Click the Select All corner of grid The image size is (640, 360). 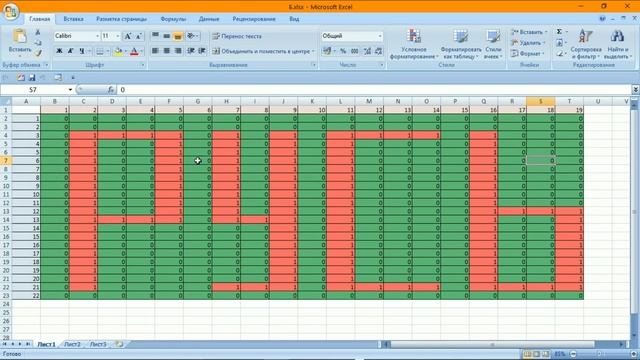click(6, 101)
